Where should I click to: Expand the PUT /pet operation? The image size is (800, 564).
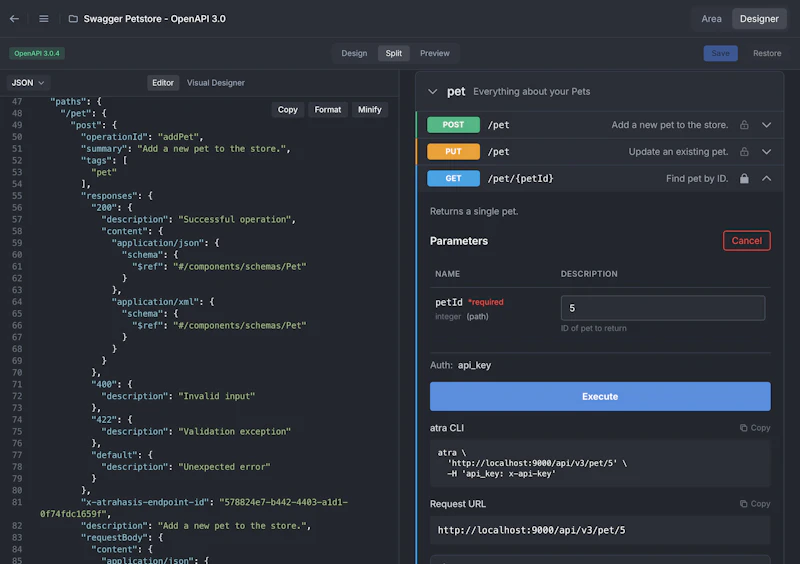[766, 152]
